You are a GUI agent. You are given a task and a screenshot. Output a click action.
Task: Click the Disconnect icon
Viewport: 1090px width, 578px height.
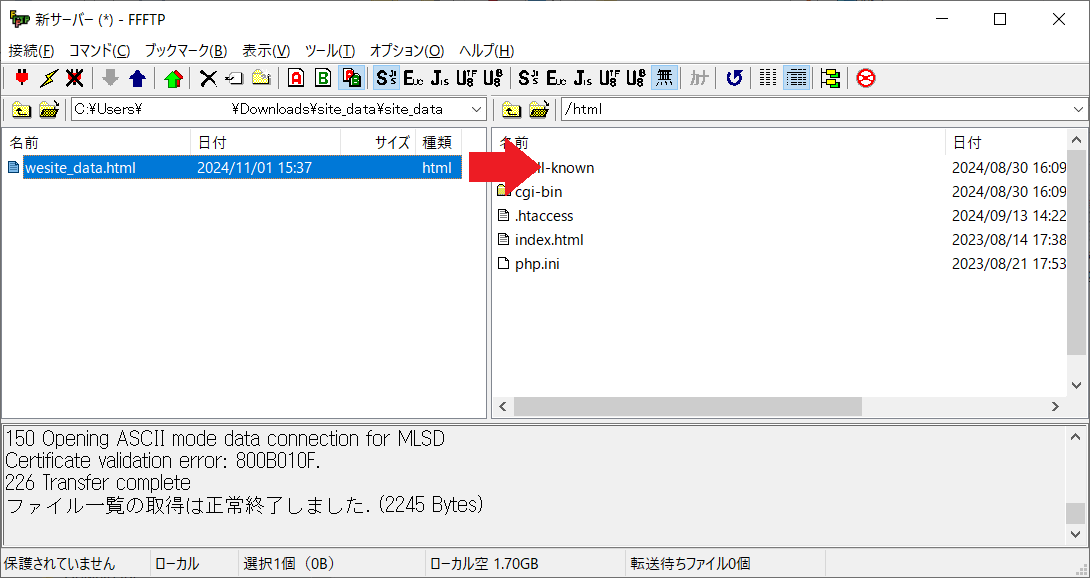coord(74,78)
